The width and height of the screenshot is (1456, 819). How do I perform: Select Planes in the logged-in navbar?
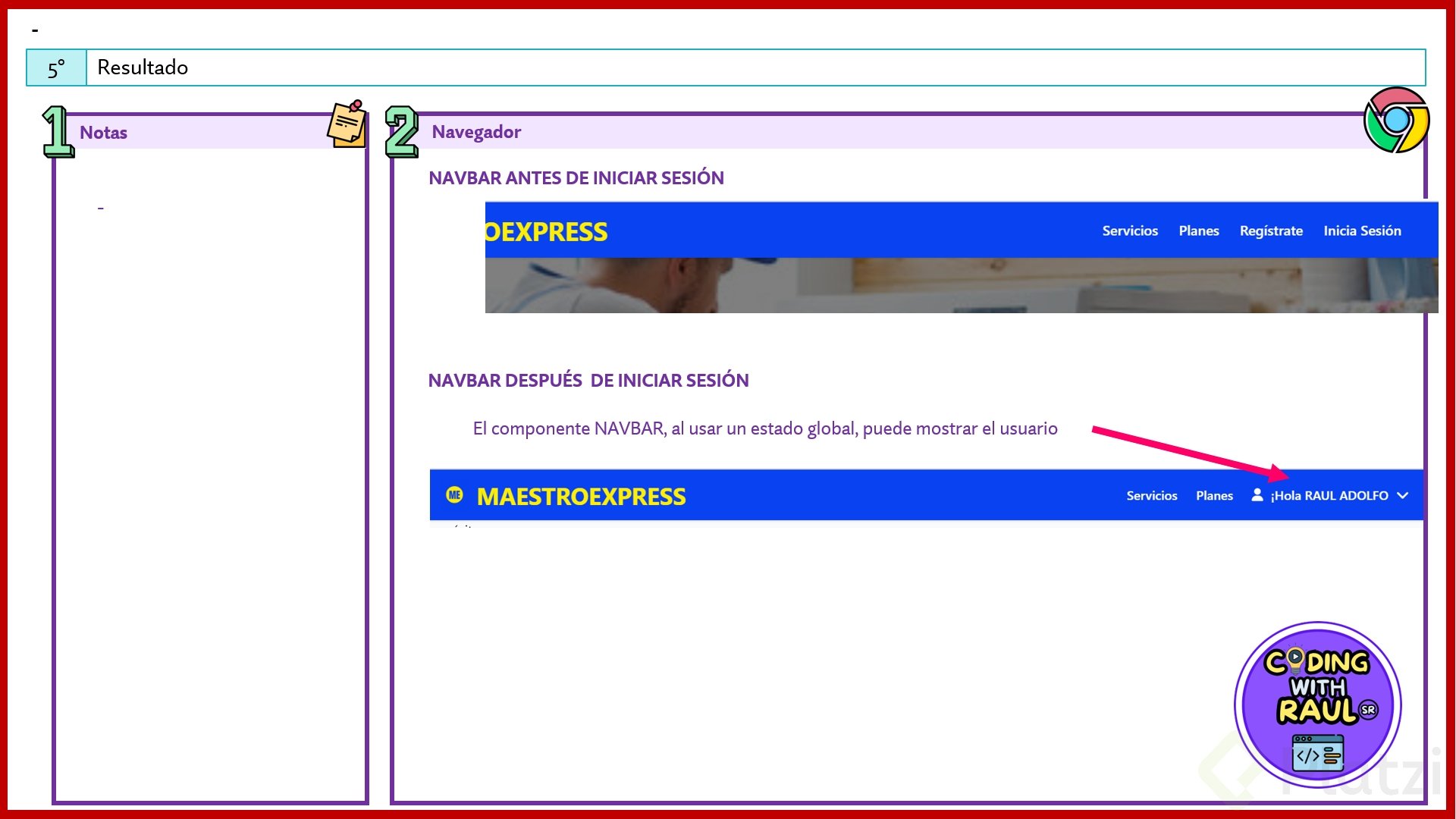pyautogui.click(x=1214, y=496)
